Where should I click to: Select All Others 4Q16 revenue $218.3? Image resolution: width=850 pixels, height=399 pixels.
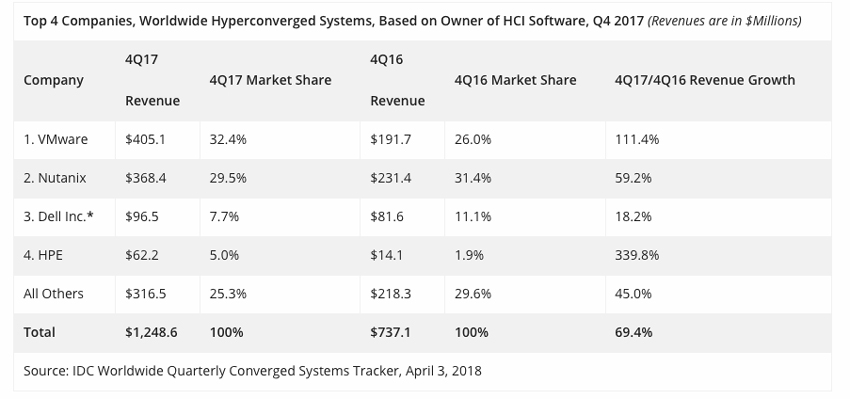point(391,293)
